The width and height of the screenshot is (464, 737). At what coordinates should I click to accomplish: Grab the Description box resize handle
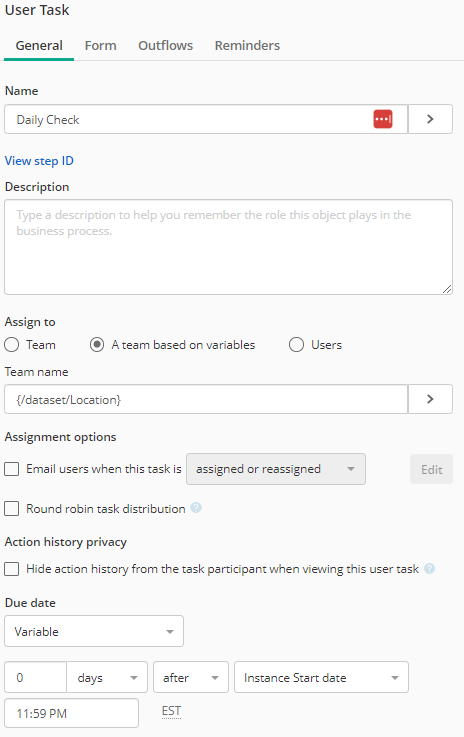click(447, 289)
